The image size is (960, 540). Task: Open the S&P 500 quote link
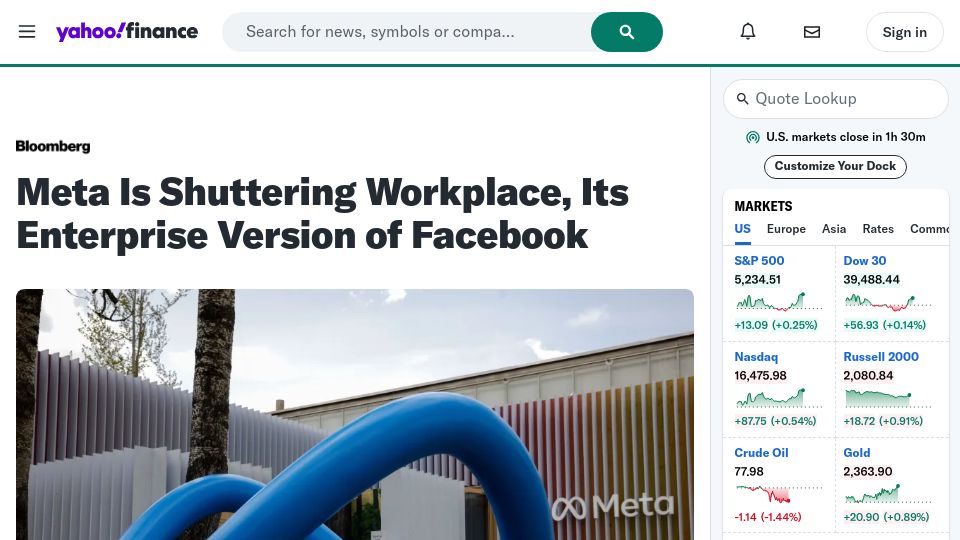point(759,261)
